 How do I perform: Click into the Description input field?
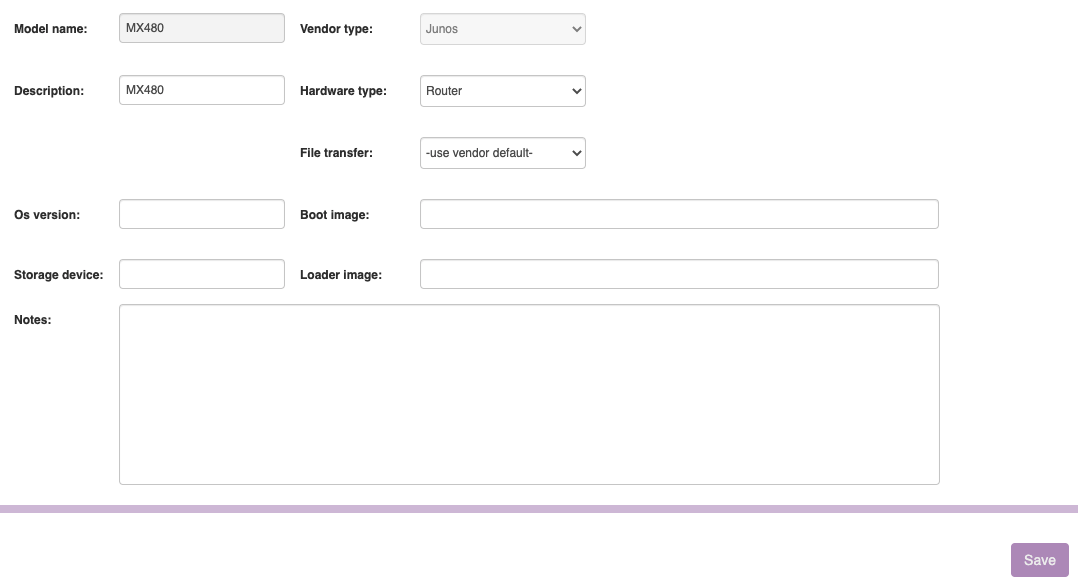pyautogui.click(x=201, y=90)
